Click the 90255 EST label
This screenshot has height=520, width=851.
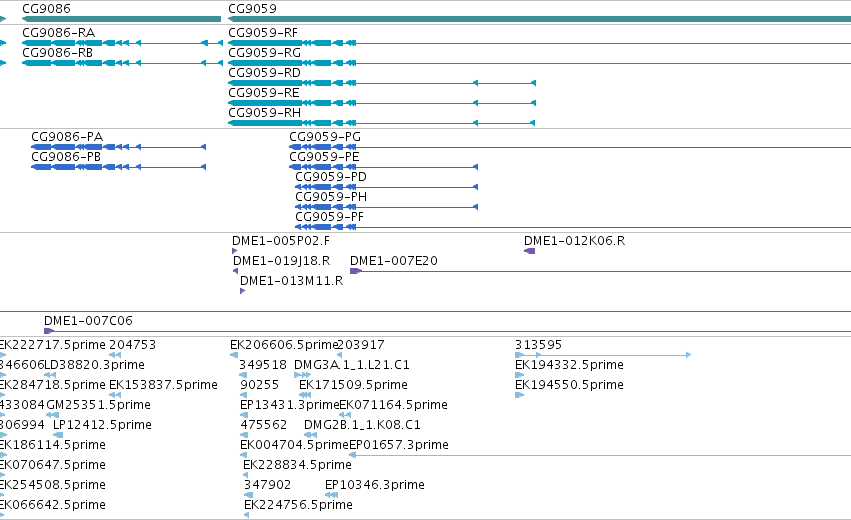[259, 385]
